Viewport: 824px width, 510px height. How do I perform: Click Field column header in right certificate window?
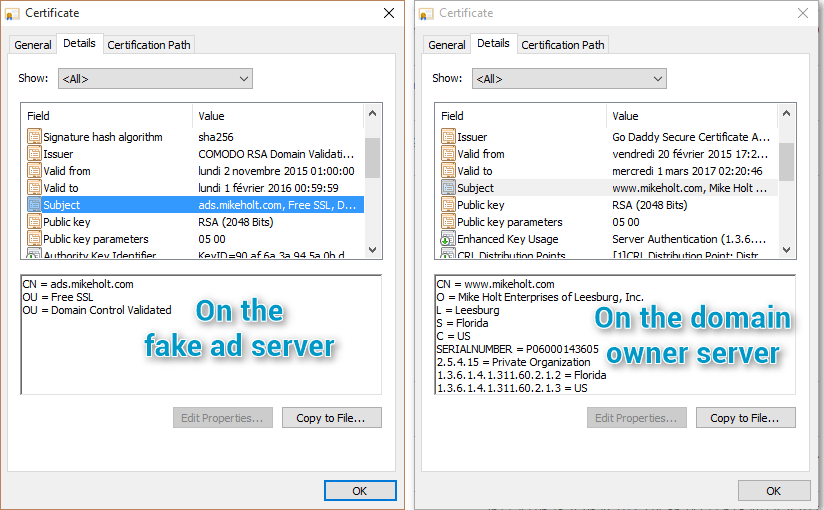coord(521,116)
